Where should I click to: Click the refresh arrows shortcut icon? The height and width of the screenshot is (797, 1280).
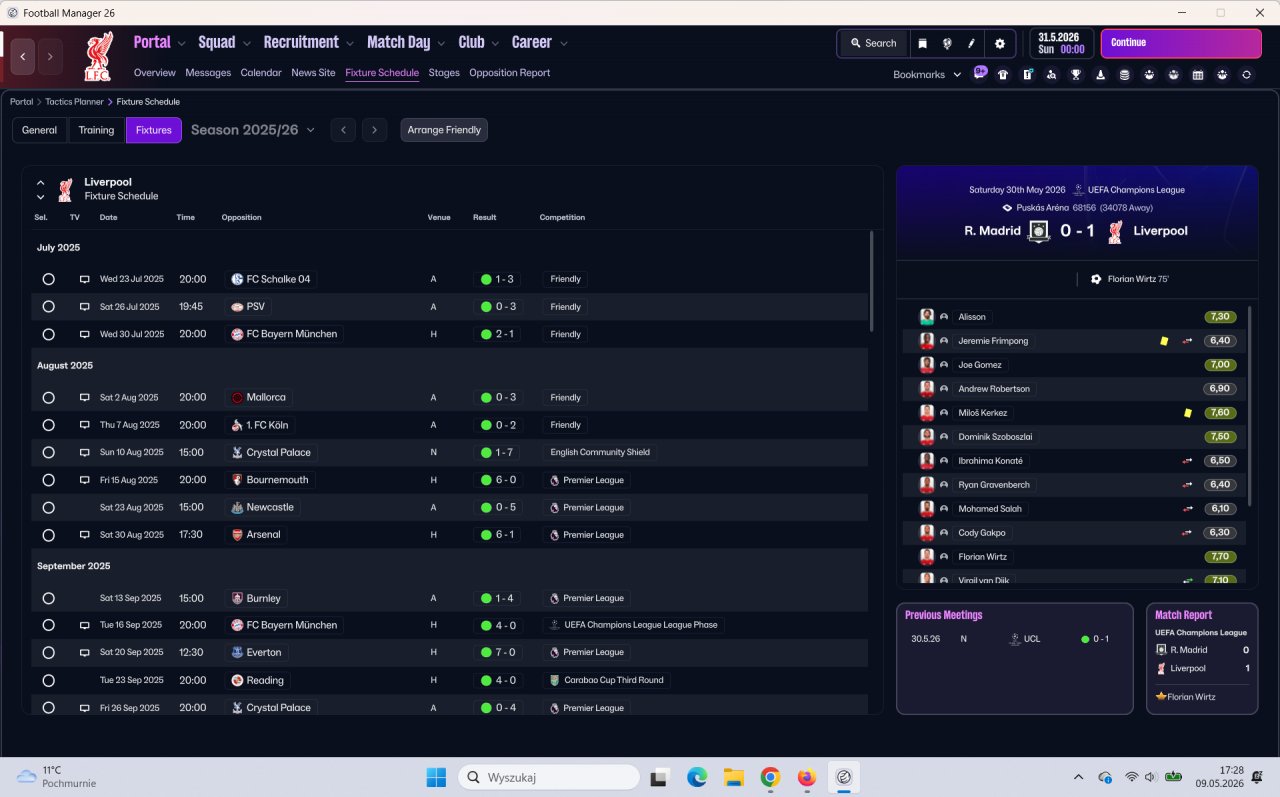pyautogui.click(x=1246, y=74)
